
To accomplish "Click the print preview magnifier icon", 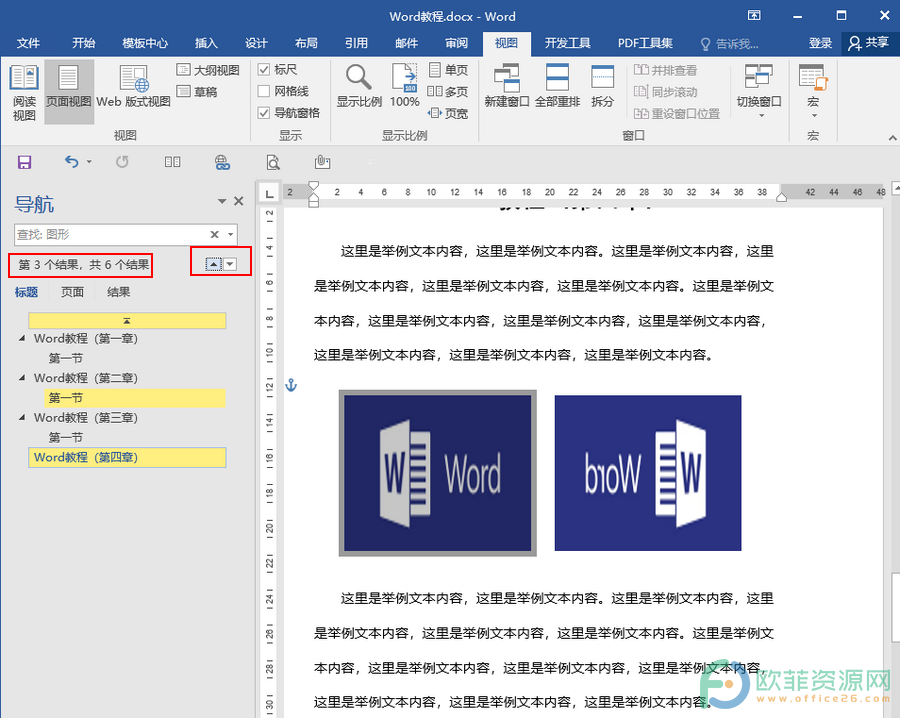I will pyautogui.click(x=273, y=163).
